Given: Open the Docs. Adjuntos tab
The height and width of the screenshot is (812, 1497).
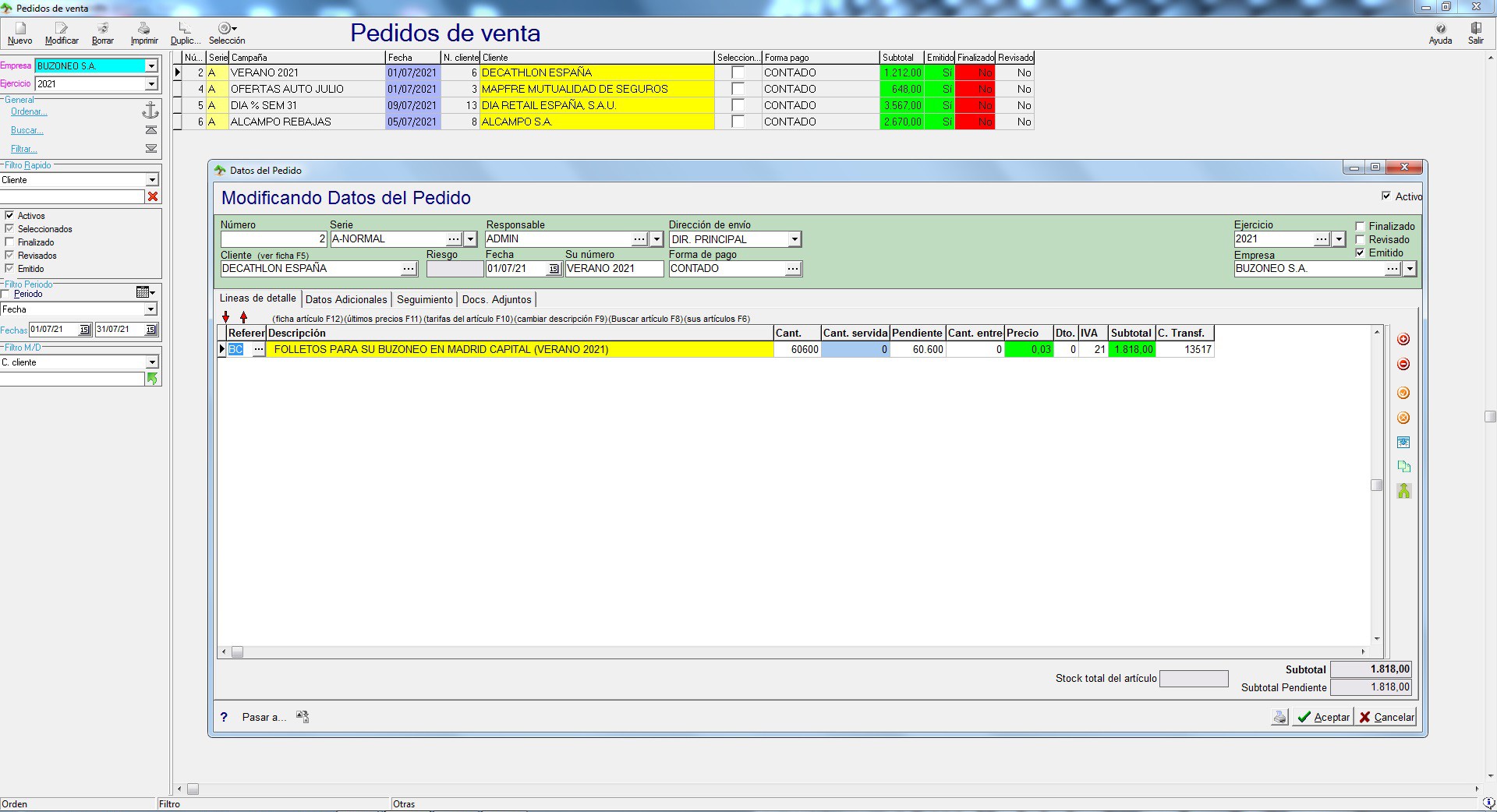Looking at the screenshot, I should click(x=497, y=299).
